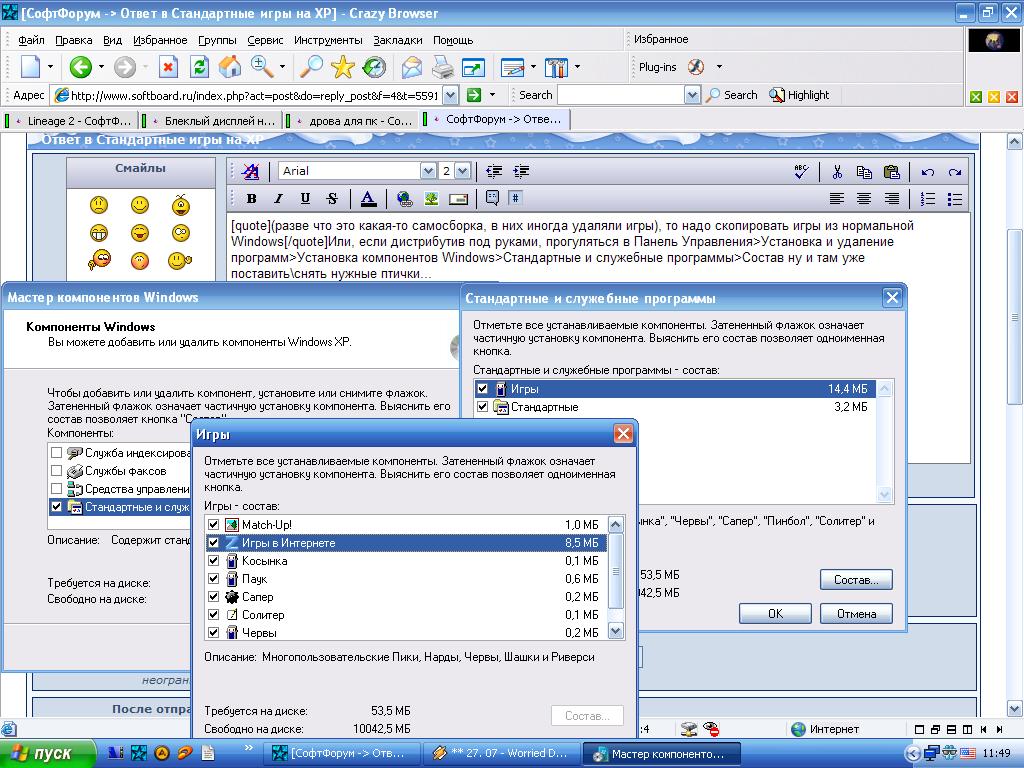Enable the Службы факсов component checkbox
The width and height of the screenshot is (1024, 768).
coord(57,471)
